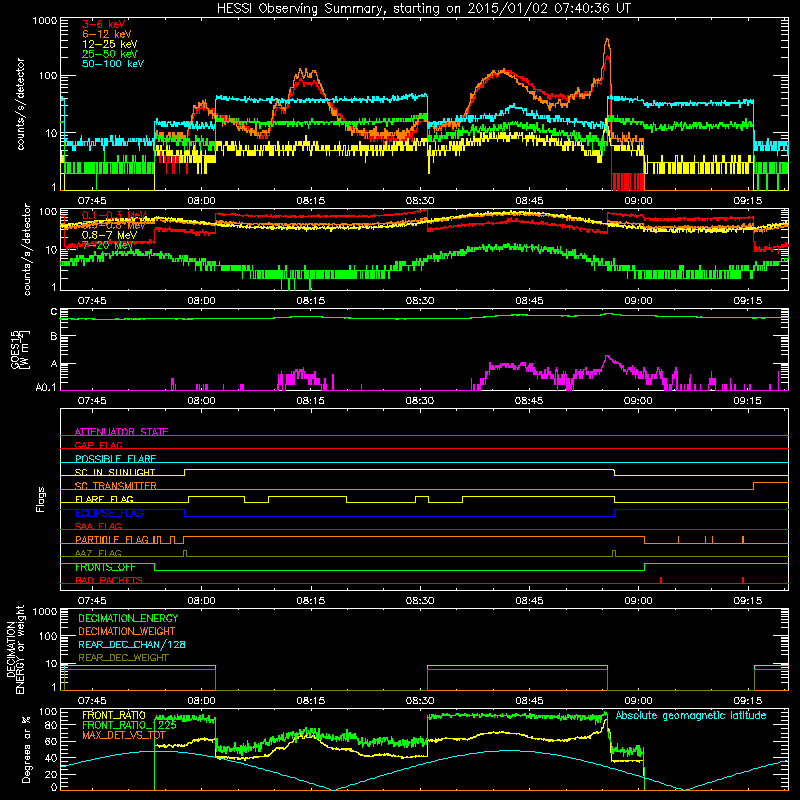The width and height of the screenshot is (800, 800).
Task: Select the 6-12 keV legend label
Action: 107,34
